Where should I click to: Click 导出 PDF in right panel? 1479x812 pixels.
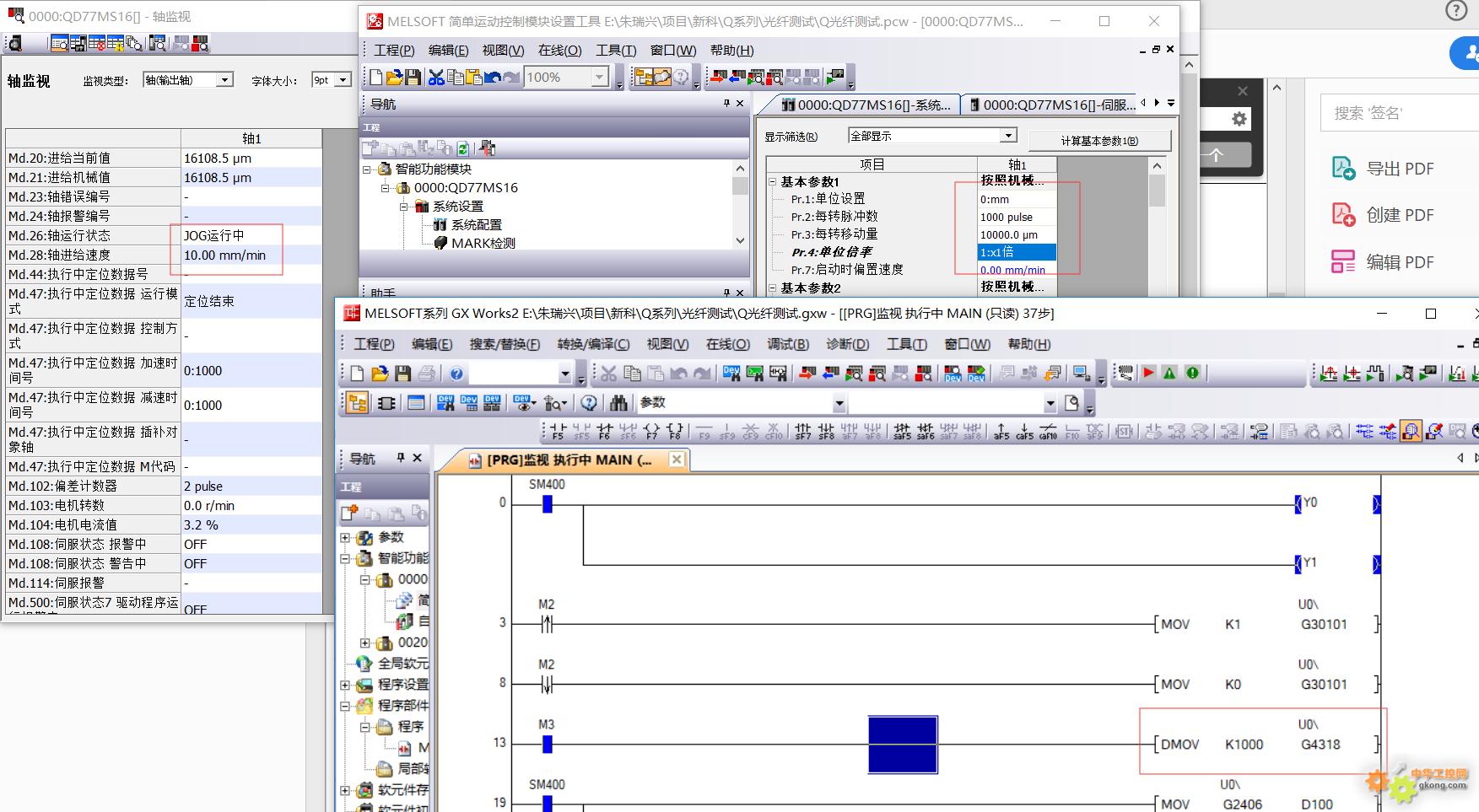pyautogui.click(x=1383, y=169)
